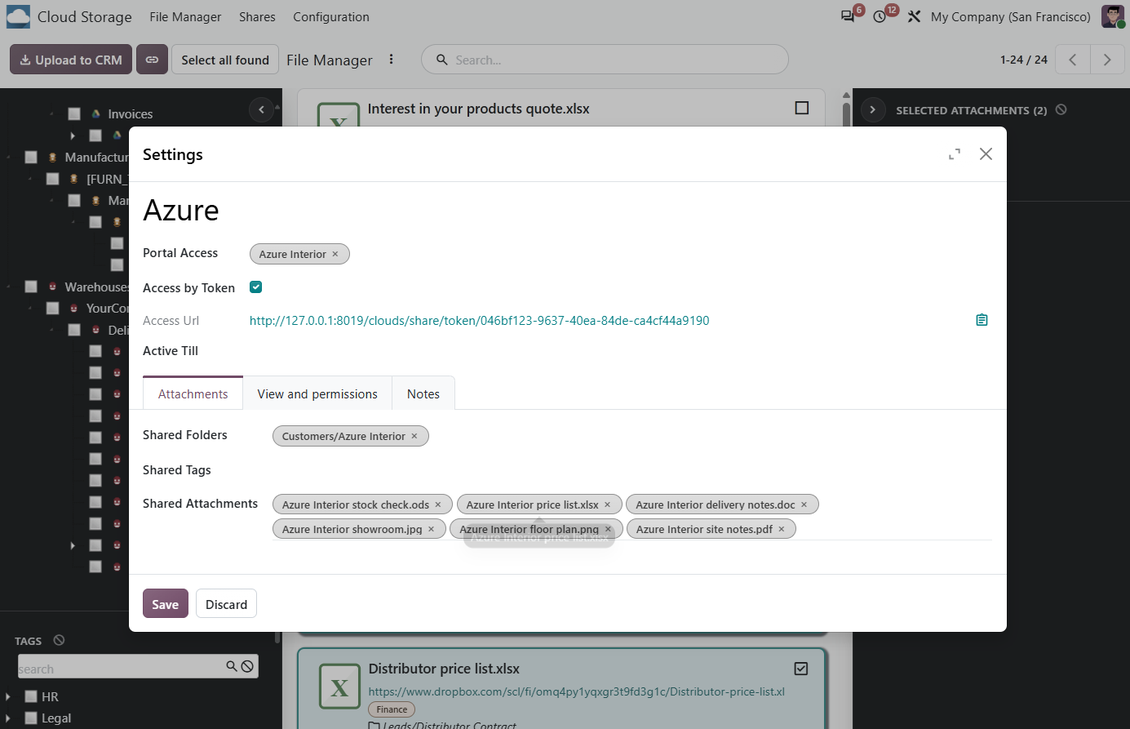Open the Shares menu
Image resolution: width=1130 pixels, height=729 pixels.
pos(257,17)
